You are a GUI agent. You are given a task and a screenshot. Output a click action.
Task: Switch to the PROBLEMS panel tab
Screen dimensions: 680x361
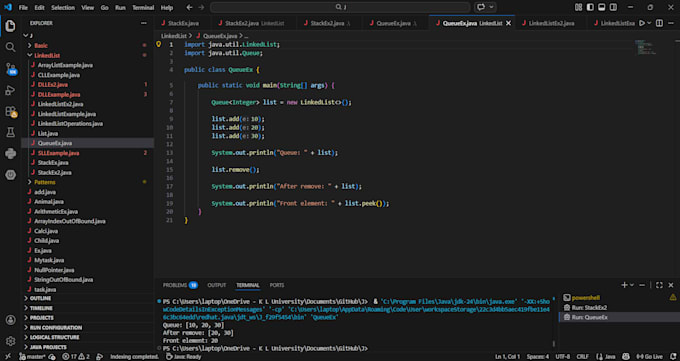(x=180, y=285)
